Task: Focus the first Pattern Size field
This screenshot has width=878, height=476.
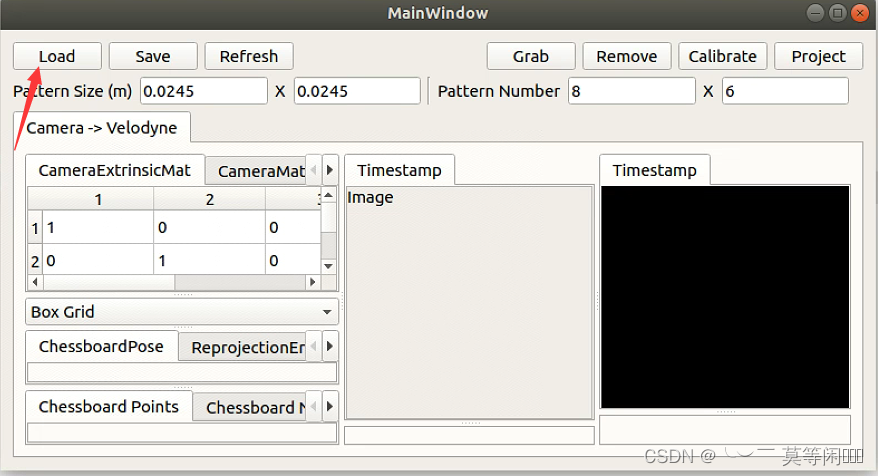Action: coord(204,91)
